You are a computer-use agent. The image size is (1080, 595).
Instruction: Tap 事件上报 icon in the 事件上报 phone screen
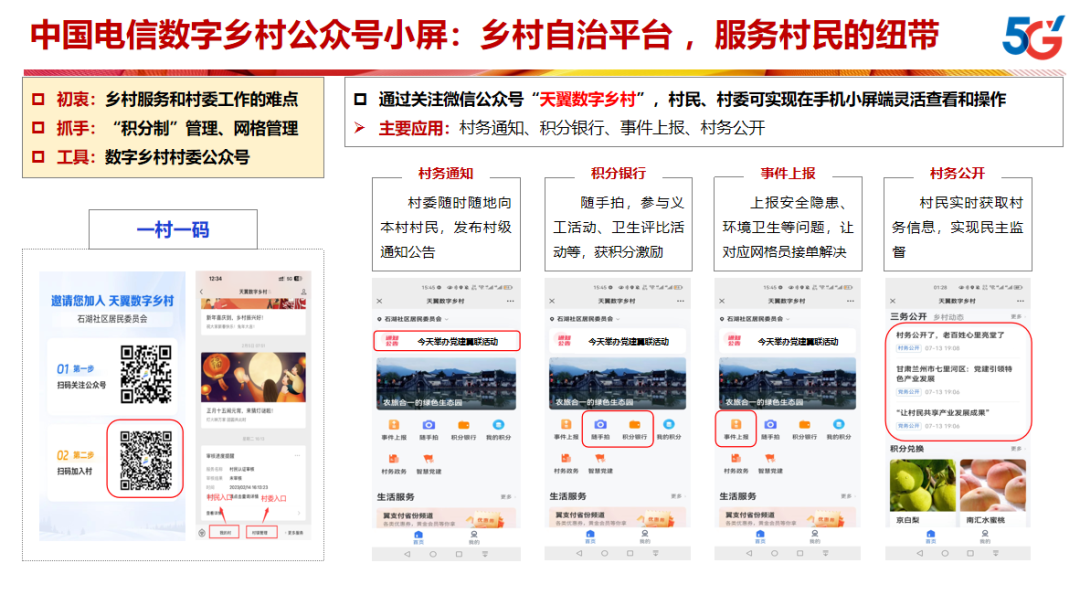pos(735,425)
